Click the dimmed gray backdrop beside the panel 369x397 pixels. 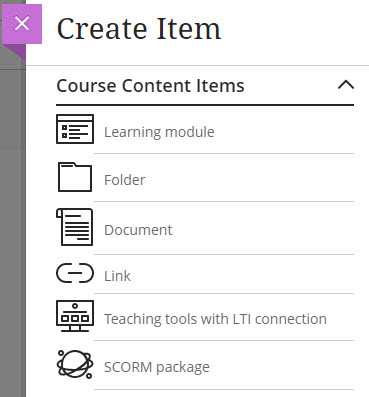pos(13,233)
